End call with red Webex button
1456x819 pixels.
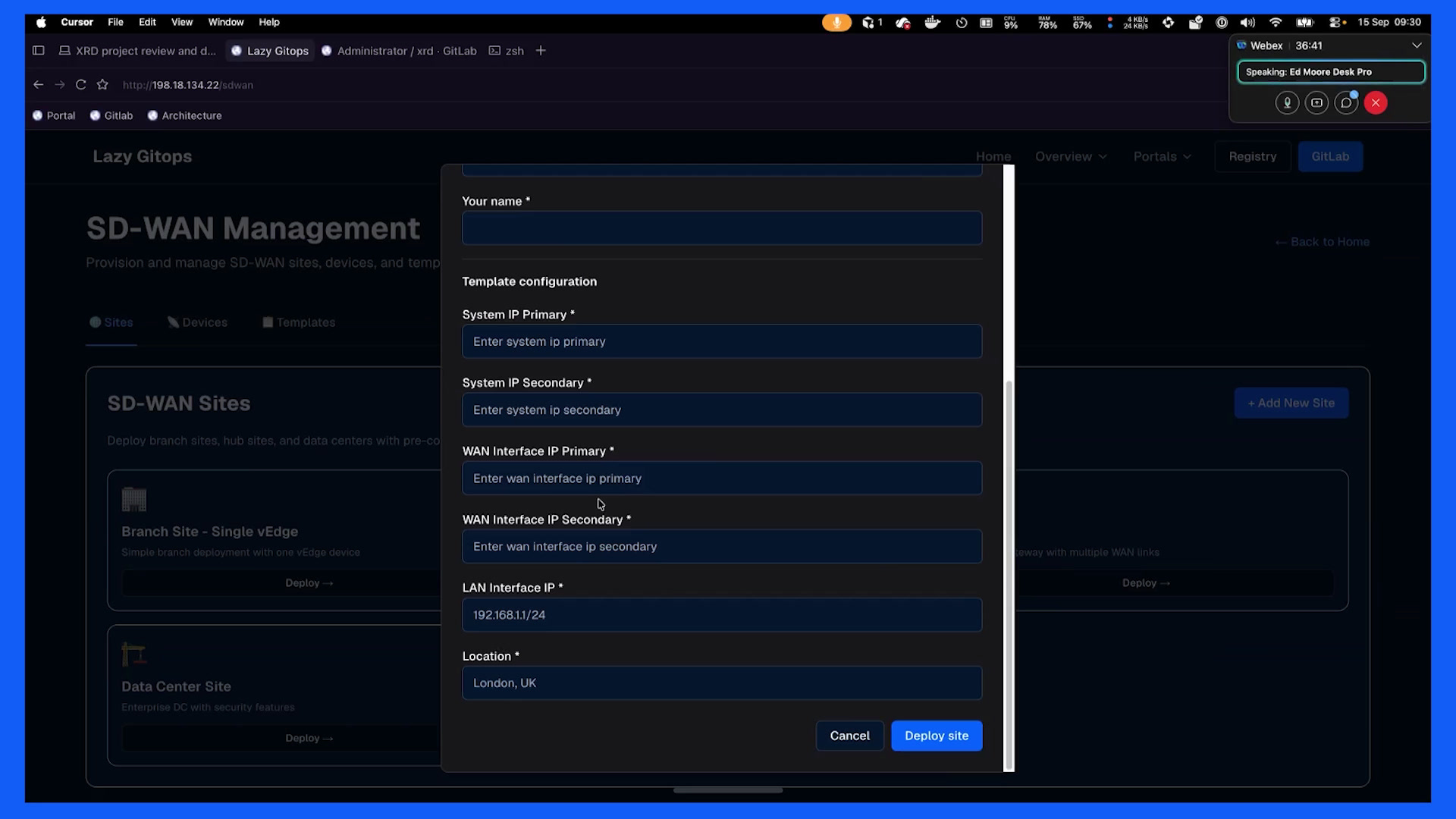1376,103
